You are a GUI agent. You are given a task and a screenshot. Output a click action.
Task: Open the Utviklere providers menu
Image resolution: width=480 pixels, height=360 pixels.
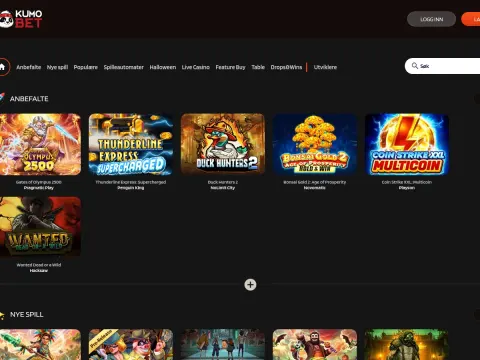325,67
